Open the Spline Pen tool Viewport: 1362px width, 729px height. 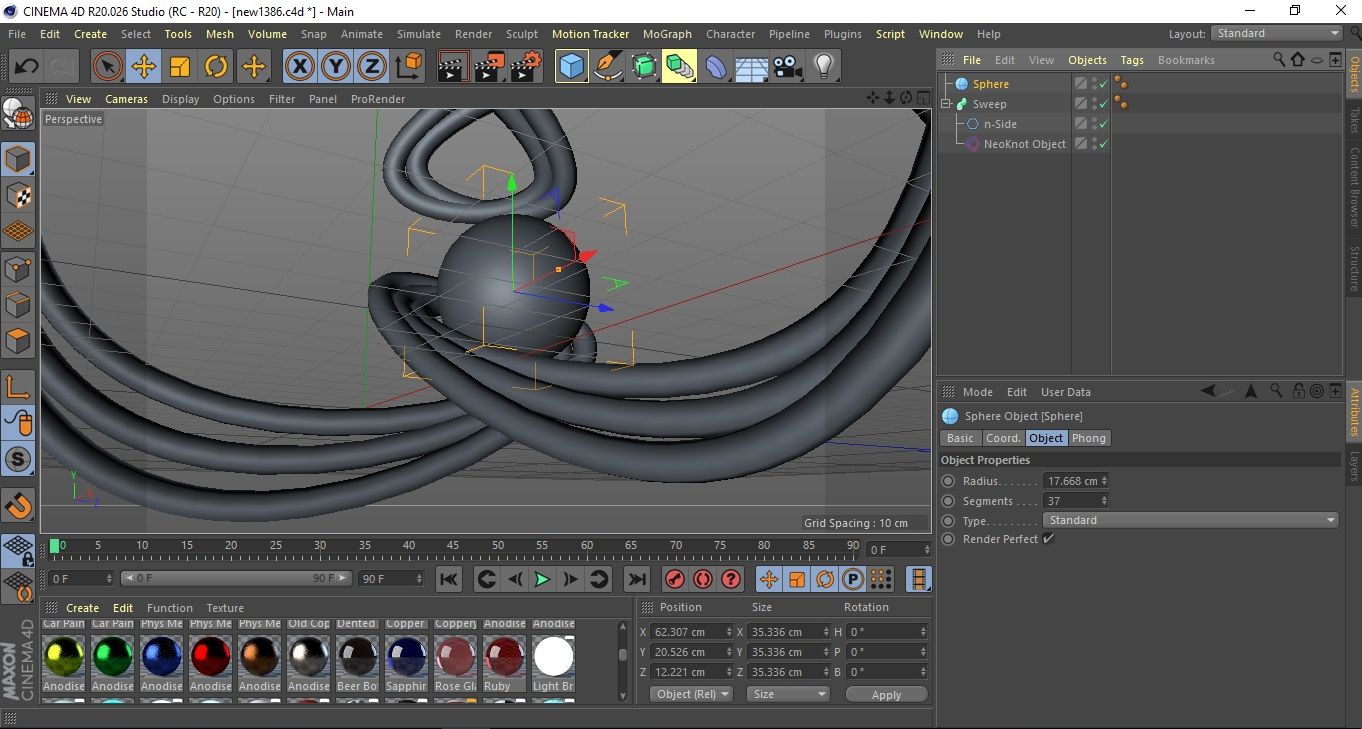(608, 67)
